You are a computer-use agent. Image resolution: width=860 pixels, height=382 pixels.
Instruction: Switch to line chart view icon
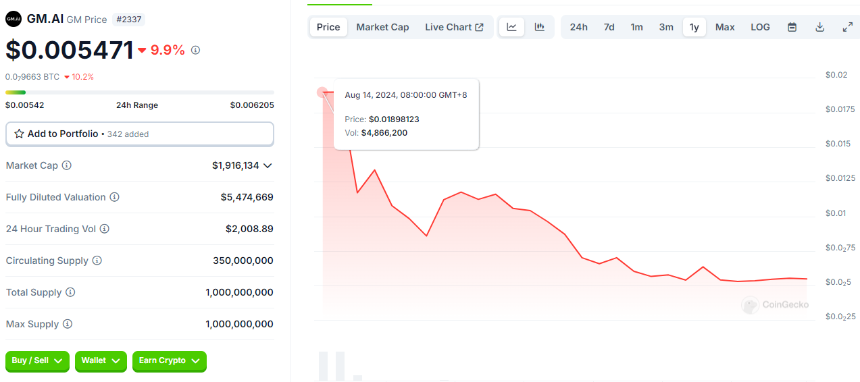(x=512, y=27)
